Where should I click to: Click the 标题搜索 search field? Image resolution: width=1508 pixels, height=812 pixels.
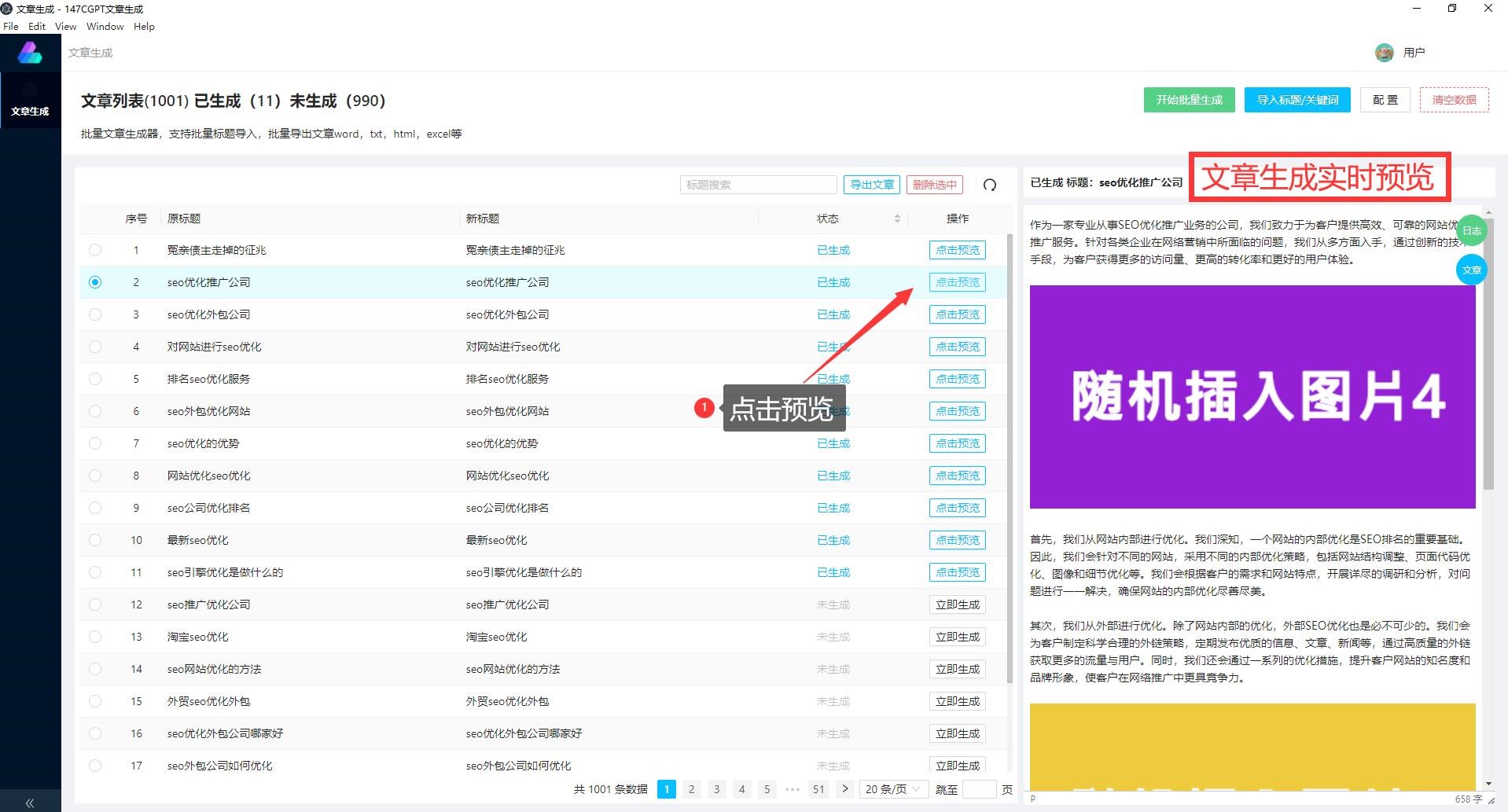click(x=758, y=185)
